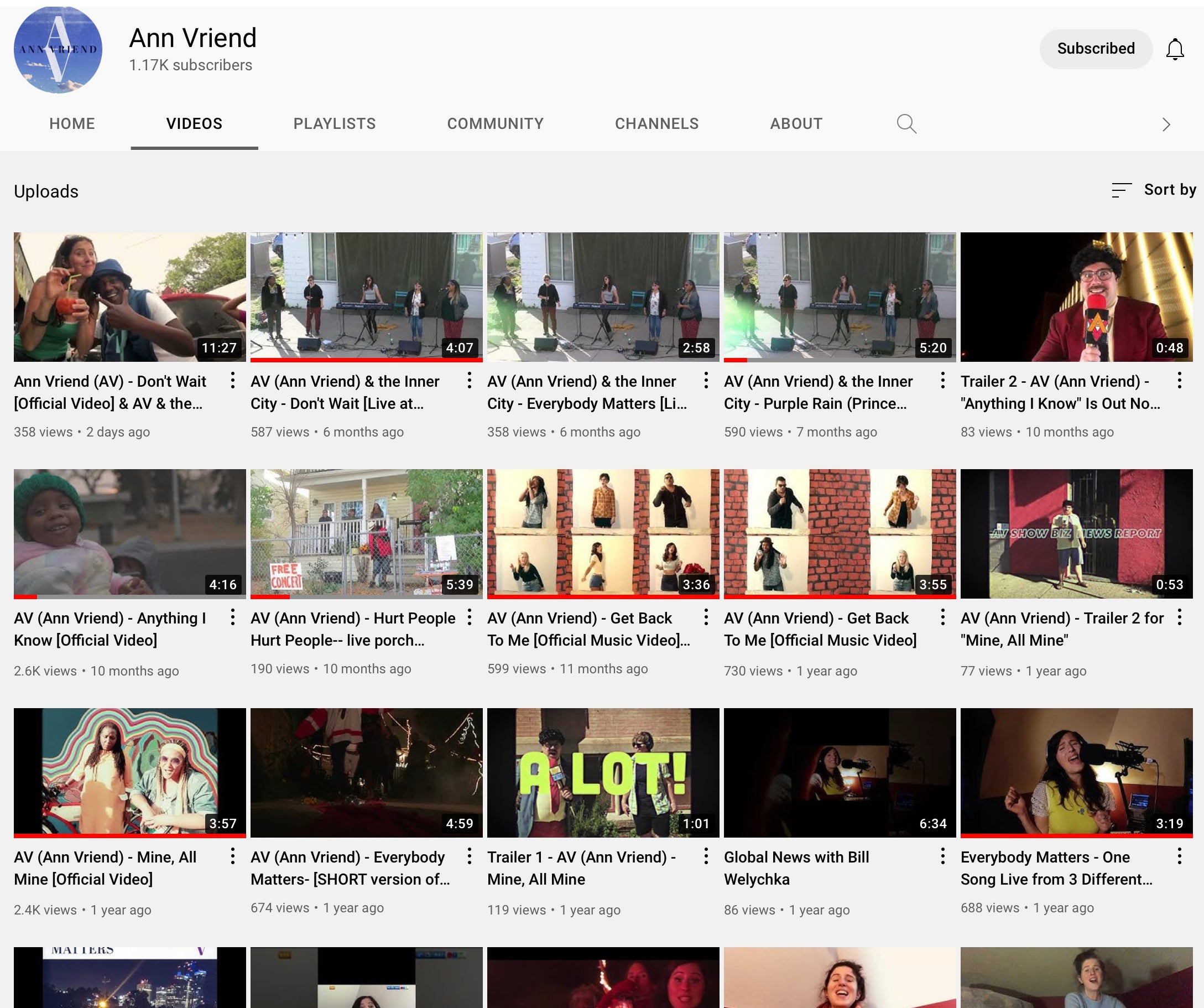Select the Videos tab
Viewport: 1204px width, 1008px height.
coord(194,124)
